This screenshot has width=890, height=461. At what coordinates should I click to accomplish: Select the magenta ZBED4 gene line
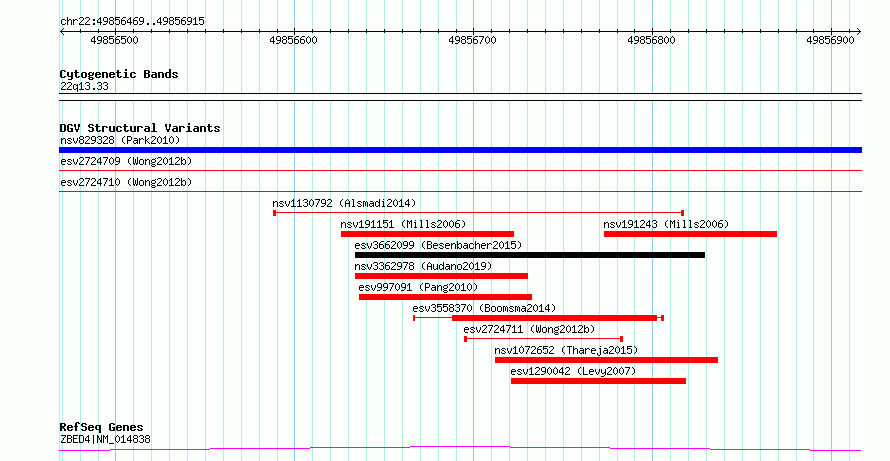pyautogui.click(x=460, y=449)
